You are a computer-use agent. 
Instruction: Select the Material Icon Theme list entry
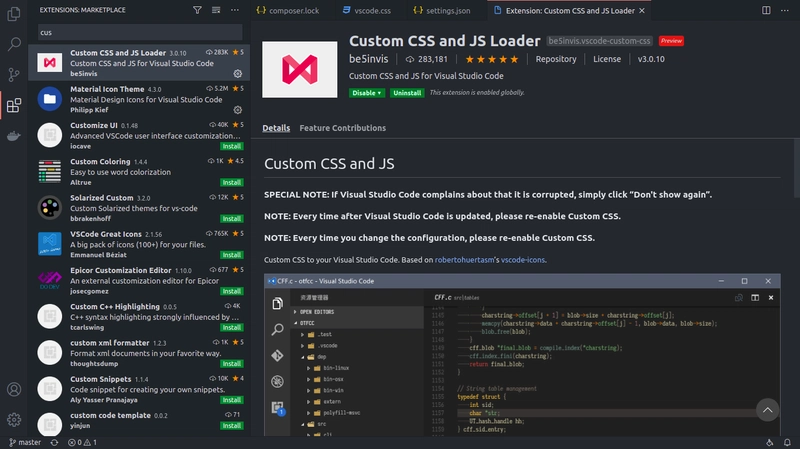pos(139,99)
